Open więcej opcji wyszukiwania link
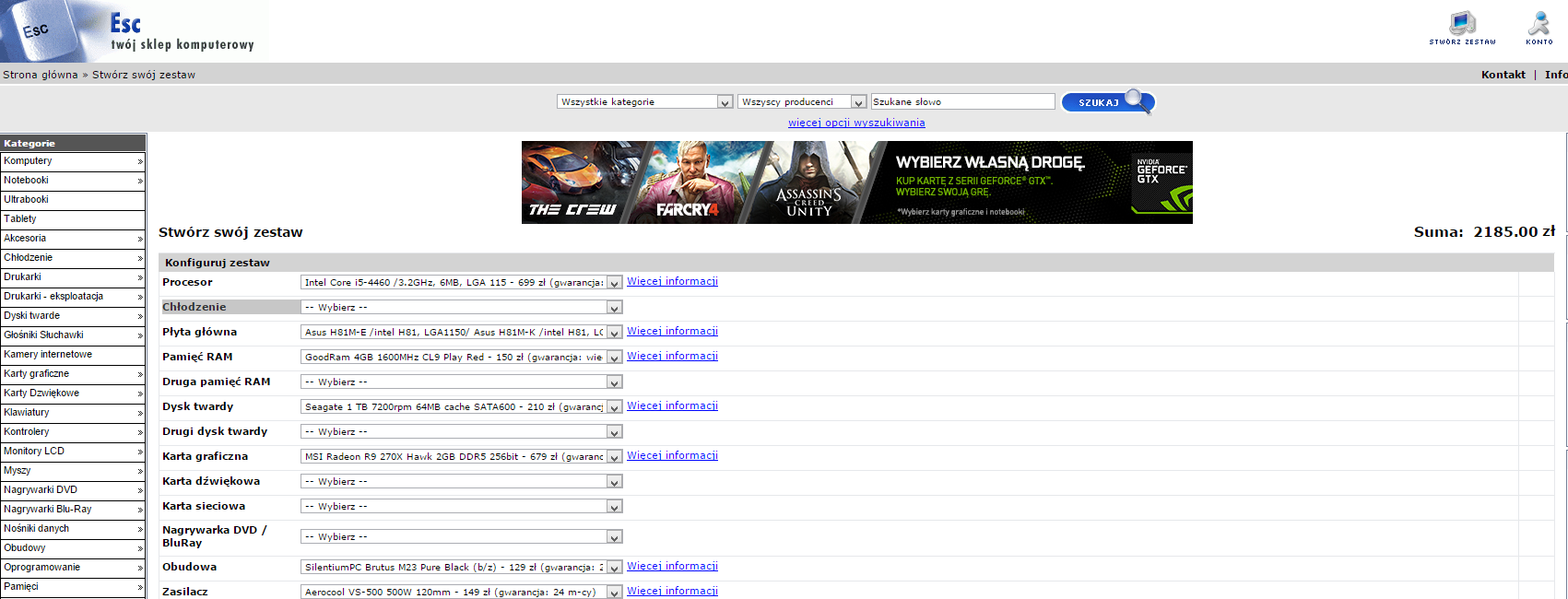The image size is (1568, 599). pyautogui.click(x=856, y=123)
